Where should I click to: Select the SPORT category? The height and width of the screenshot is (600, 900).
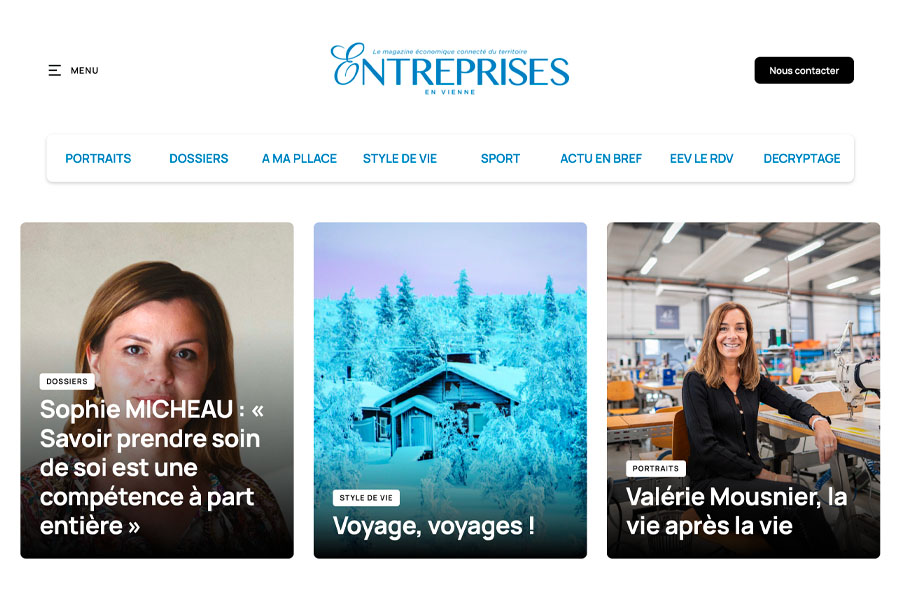tap(500, 158)
